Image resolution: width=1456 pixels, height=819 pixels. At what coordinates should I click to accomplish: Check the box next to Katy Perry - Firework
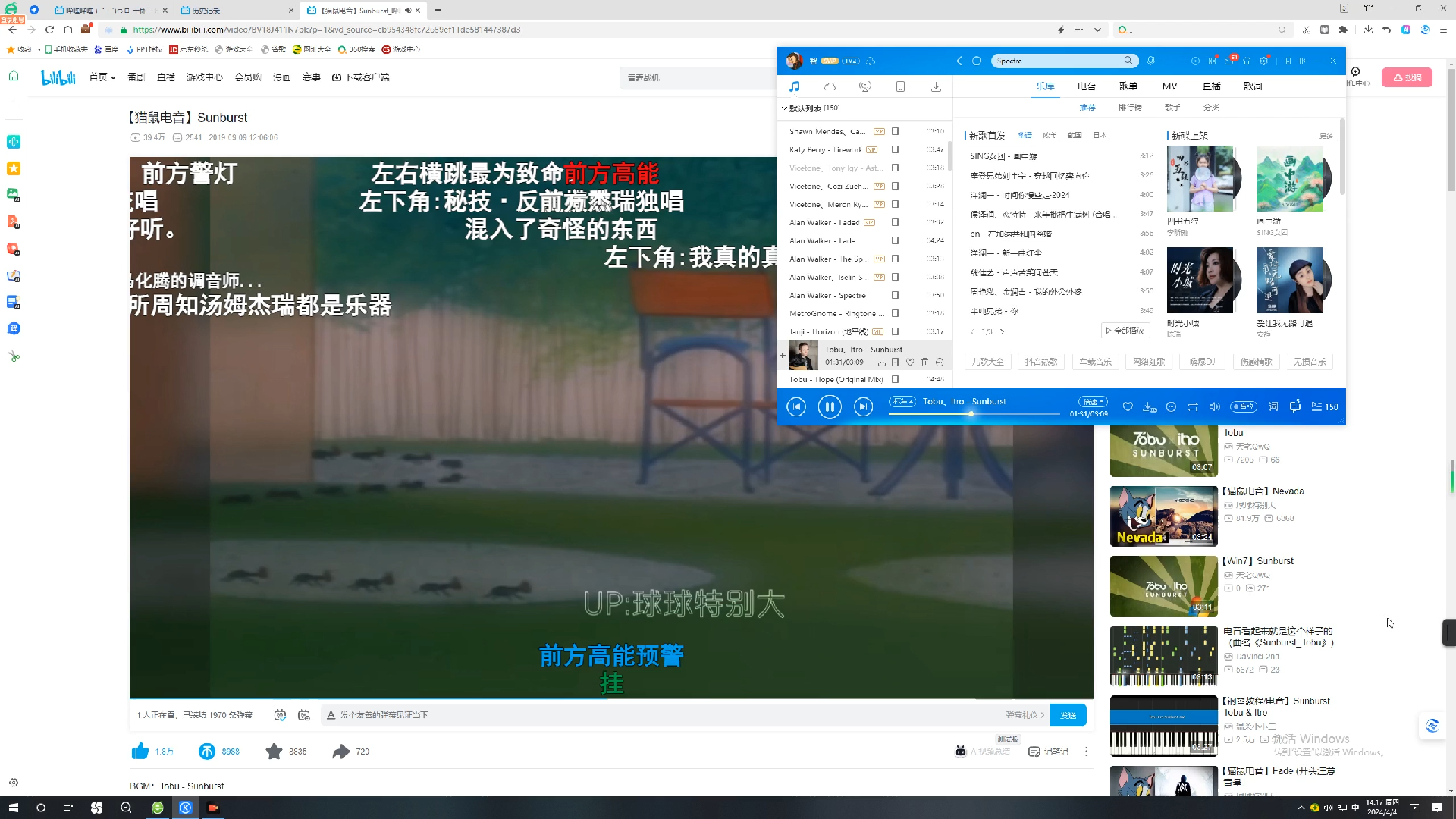tap(895, 149)
